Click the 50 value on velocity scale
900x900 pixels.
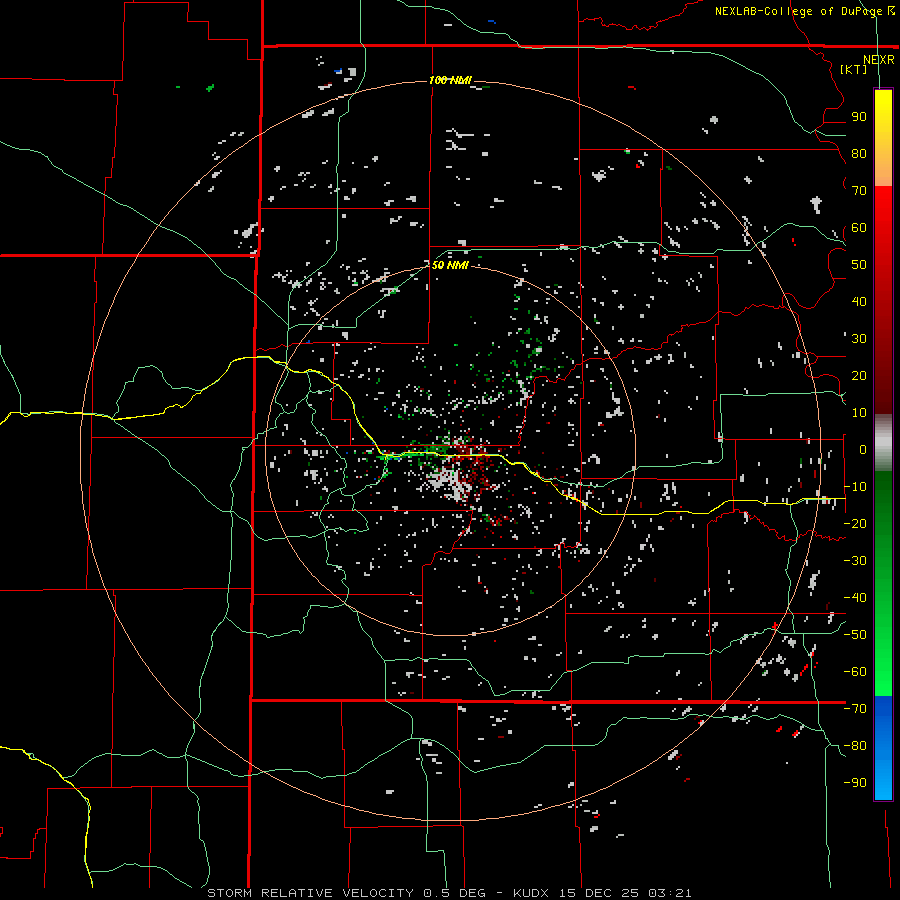point(859,265)
